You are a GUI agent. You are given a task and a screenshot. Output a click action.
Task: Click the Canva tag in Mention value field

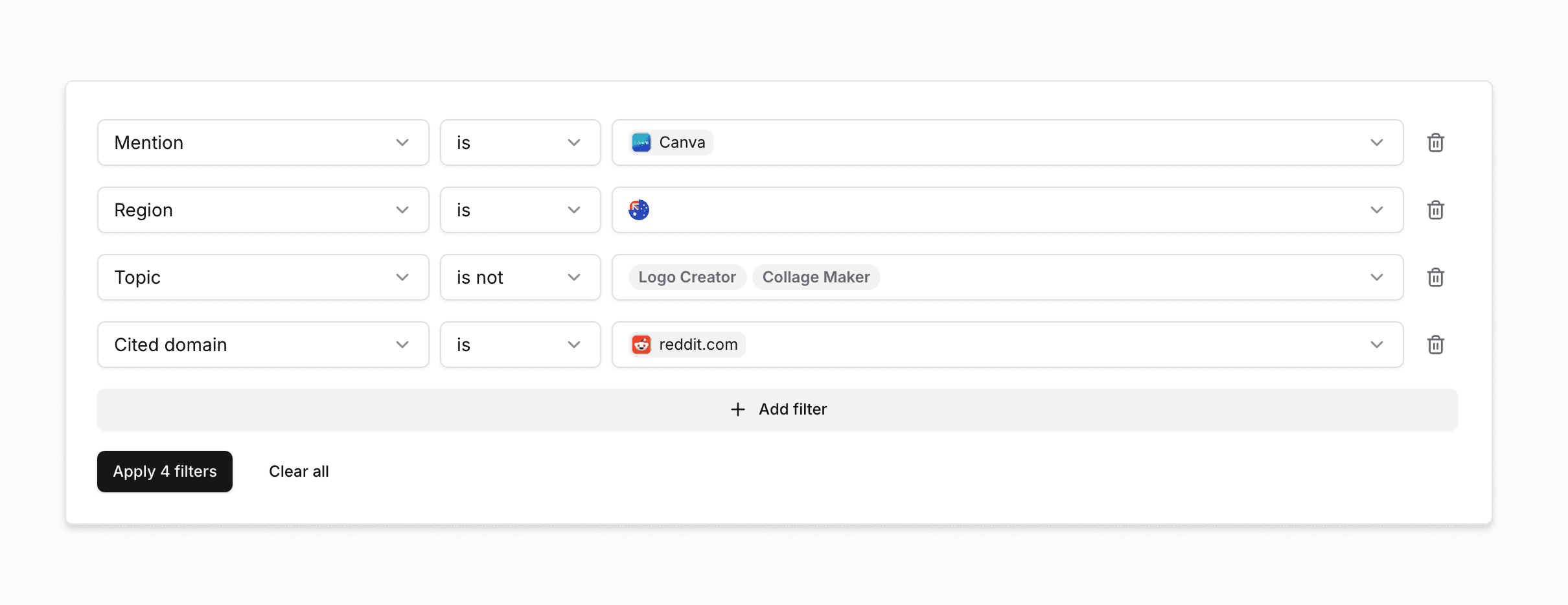(x=670, y=142)
